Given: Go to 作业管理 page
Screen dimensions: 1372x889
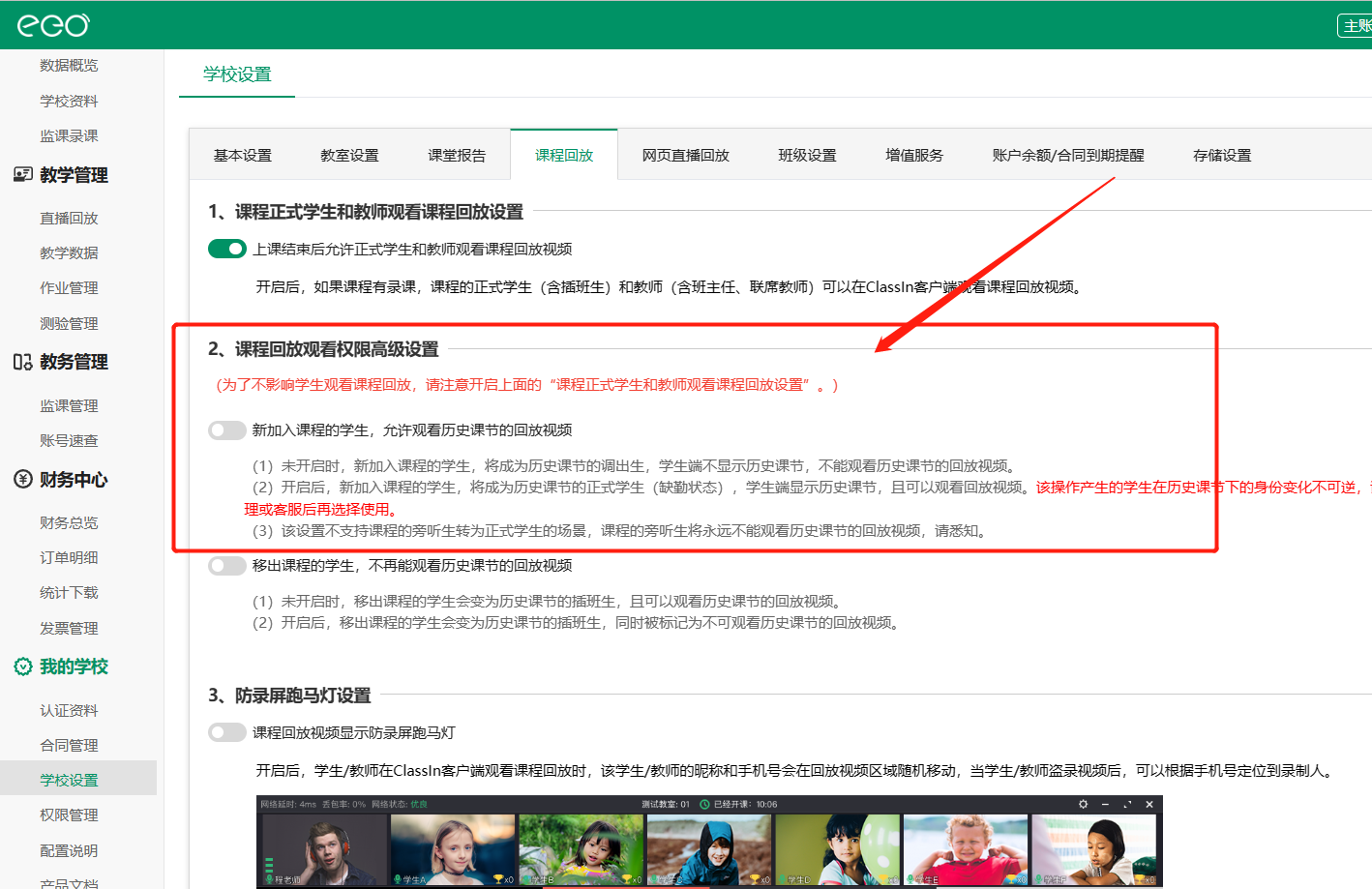Looking at the screenshot, I should 69,287.
